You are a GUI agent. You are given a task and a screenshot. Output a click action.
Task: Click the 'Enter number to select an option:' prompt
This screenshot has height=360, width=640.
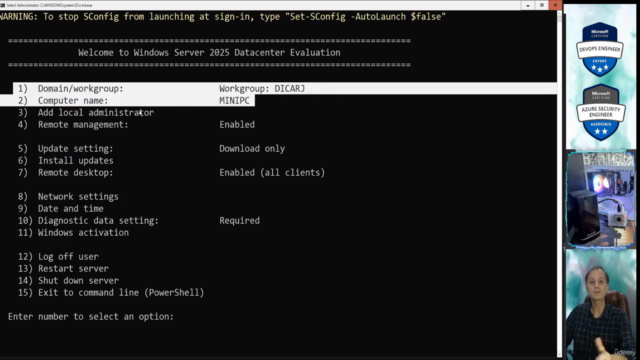(x=91, y=317)
